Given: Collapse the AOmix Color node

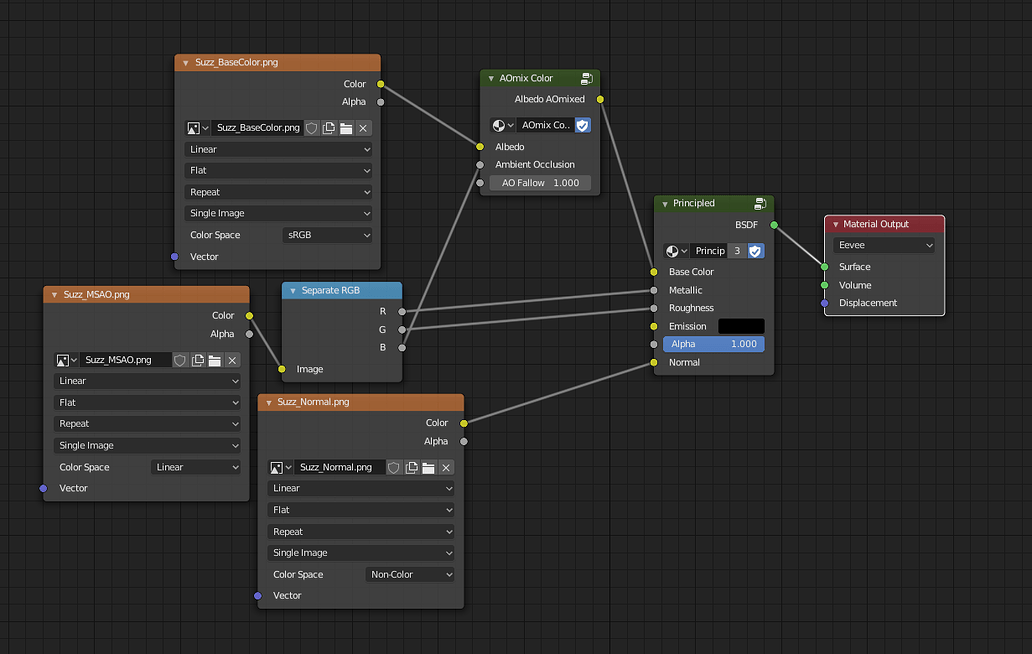Looking at the screenshot, I should [x=491, y=78].
